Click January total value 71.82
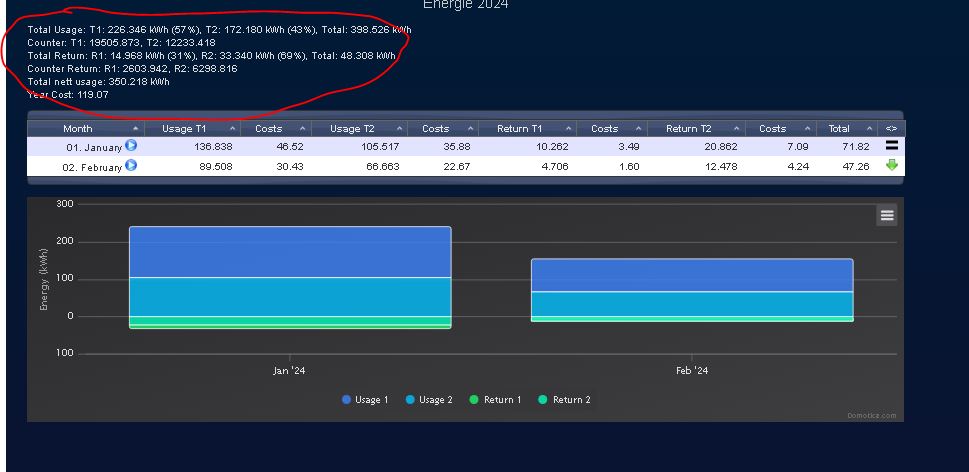 point(856,147)
